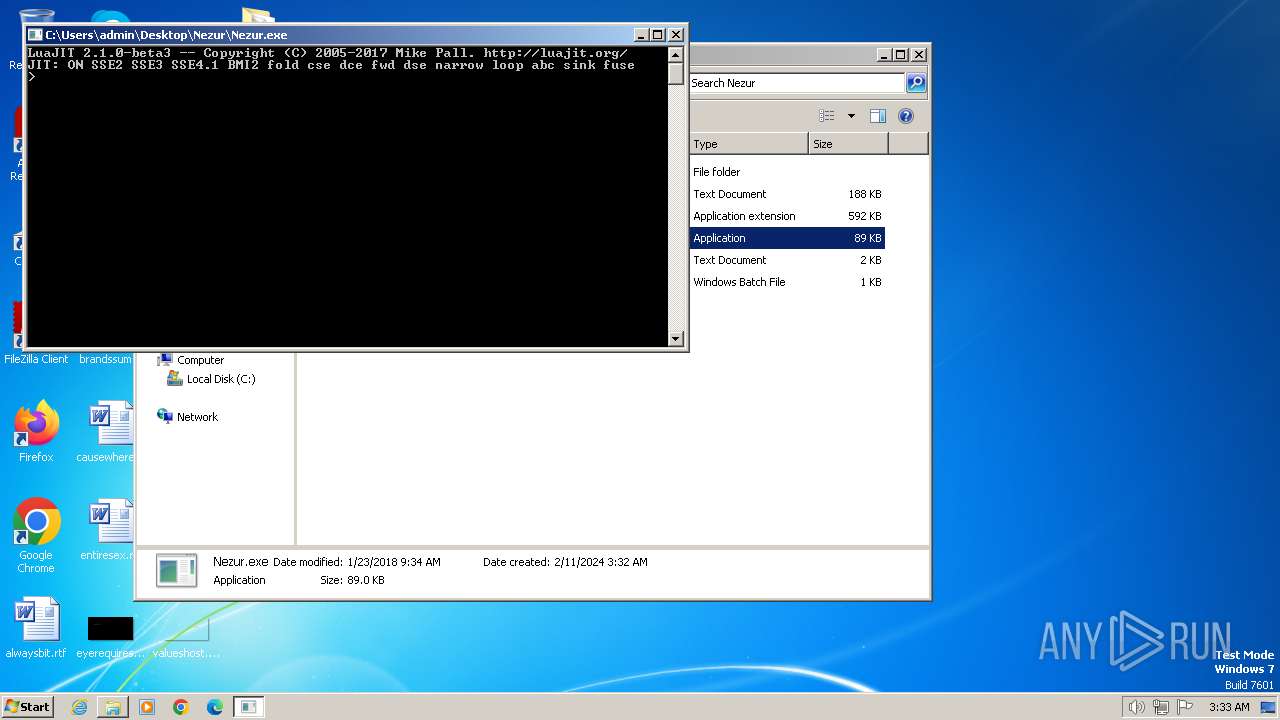Switch to Nezur.exe console taskbar button

point(249,707)
